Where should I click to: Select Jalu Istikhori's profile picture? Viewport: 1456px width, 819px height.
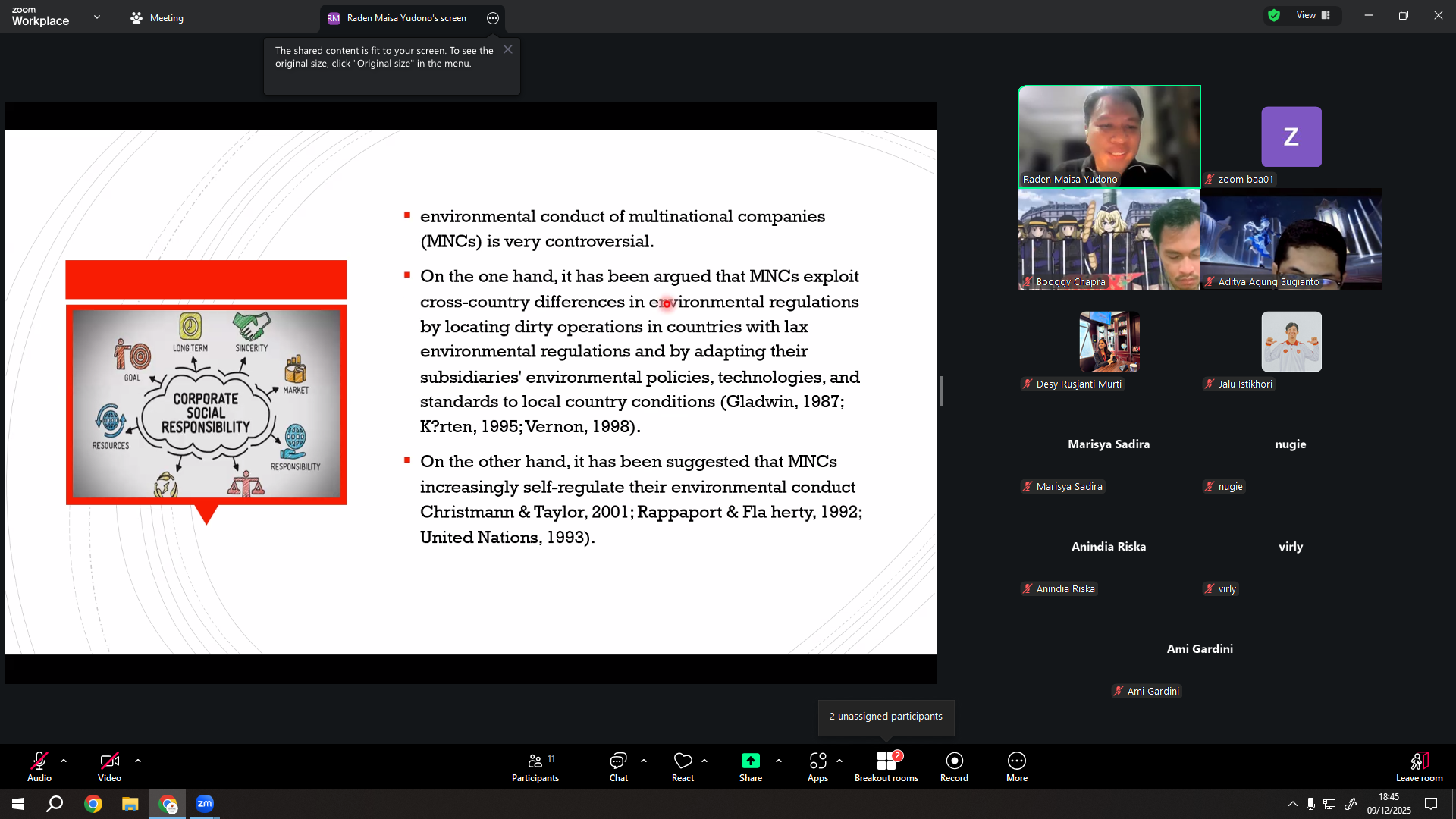tap(1291, 341)
